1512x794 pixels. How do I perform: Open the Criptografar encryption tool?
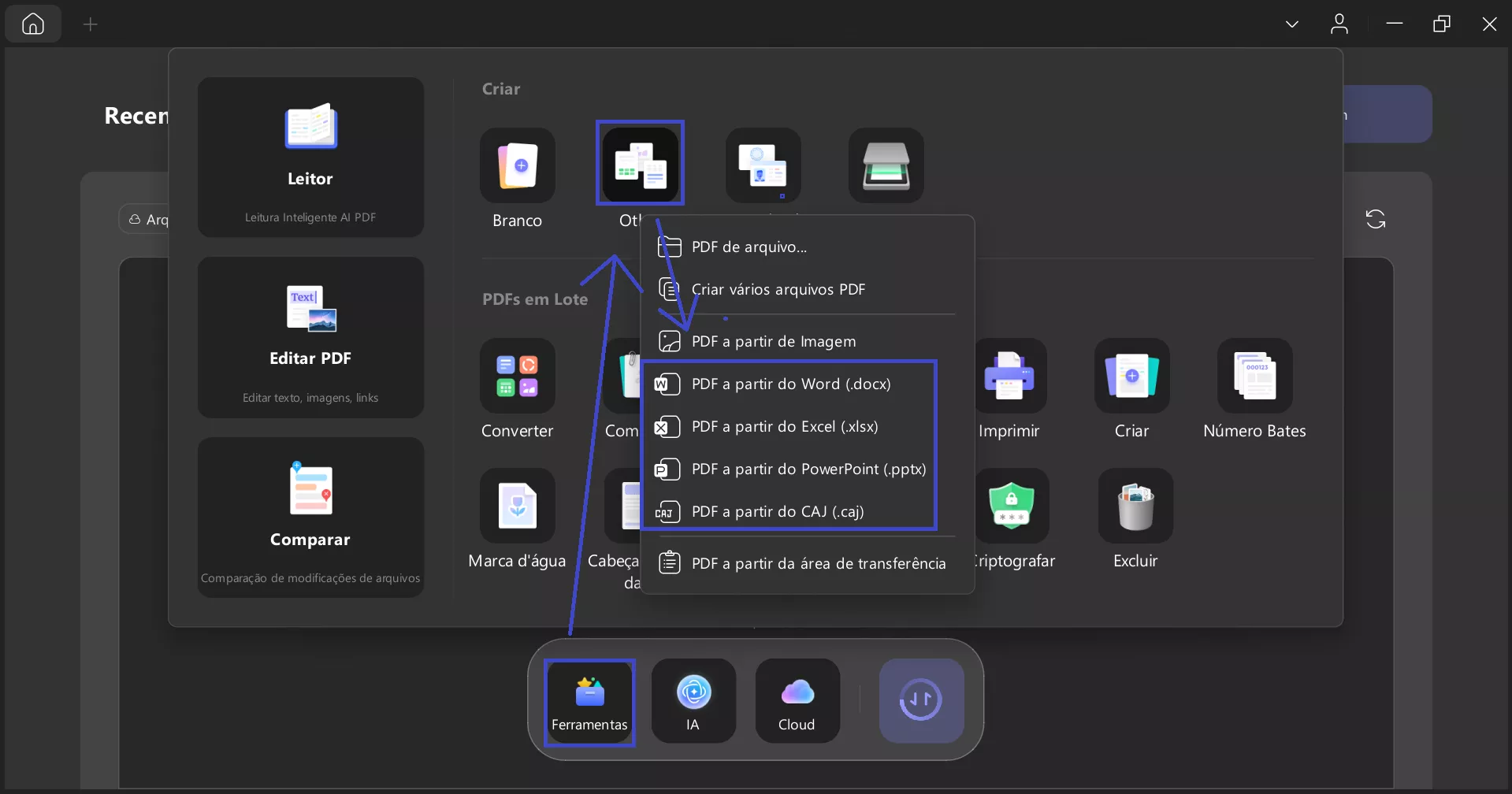[x=1012, y=506]
